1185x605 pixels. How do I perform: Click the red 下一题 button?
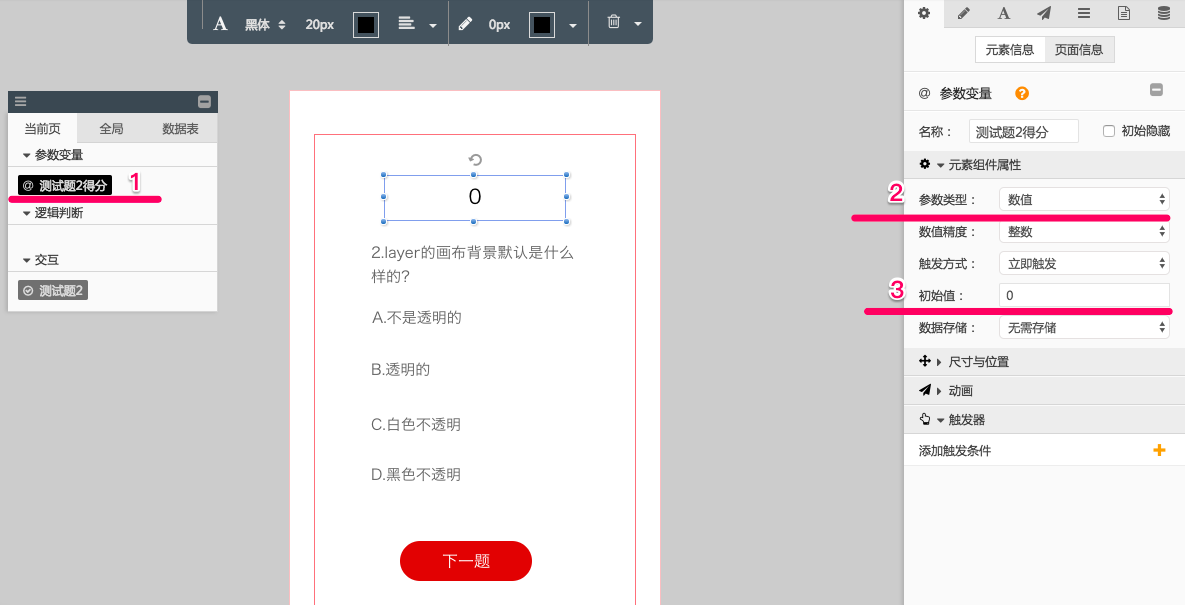pyautogui.click(x=466, y=561)
